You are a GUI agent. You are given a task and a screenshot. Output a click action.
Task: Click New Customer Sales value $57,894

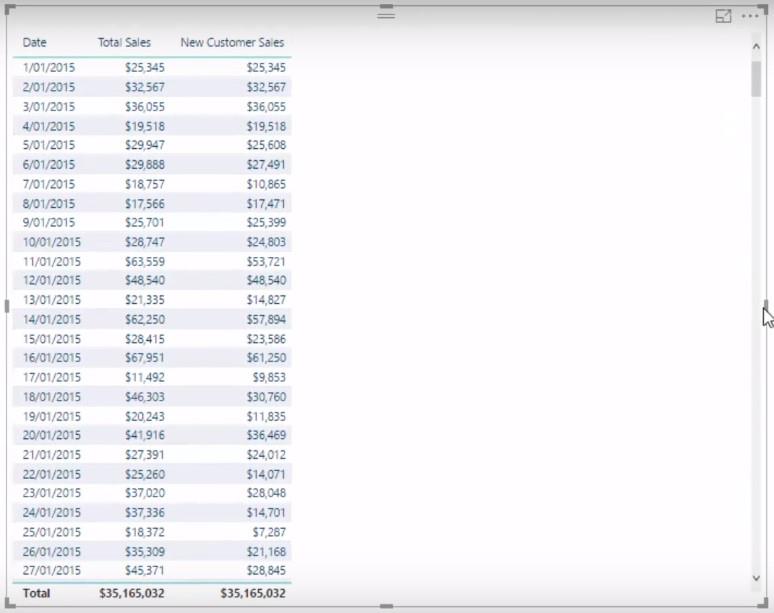[266, 319]
